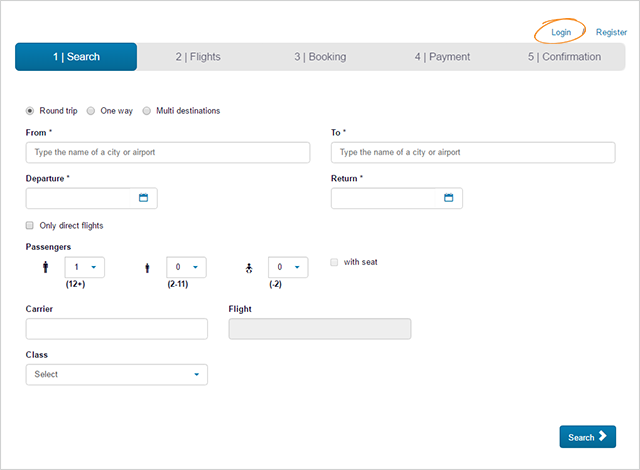The height and width of the screenshot is (470, 640).
Task: Open the Register link
Action: (x=611, y=33)
